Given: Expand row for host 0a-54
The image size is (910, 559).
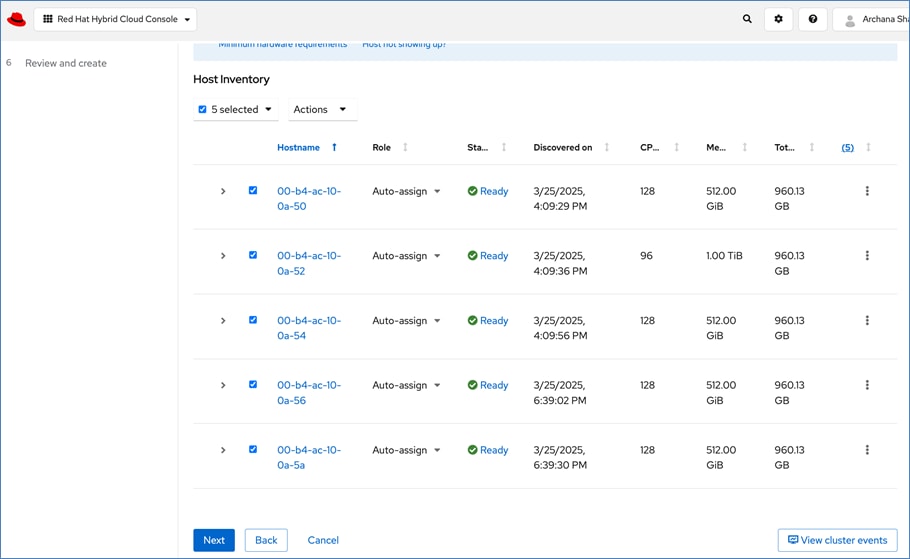Looking at the screenshot, I should 223,320.
